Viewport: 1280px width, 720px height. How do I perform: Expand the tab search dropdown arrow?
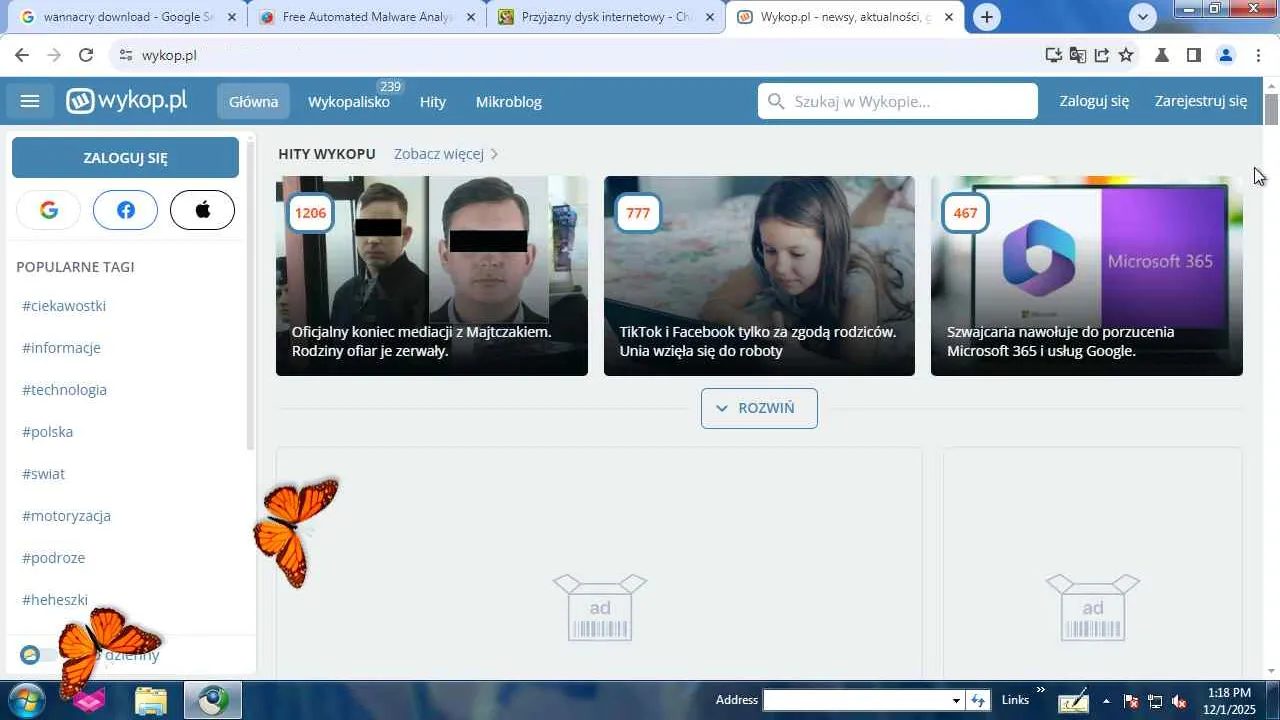pos(1143,16)
